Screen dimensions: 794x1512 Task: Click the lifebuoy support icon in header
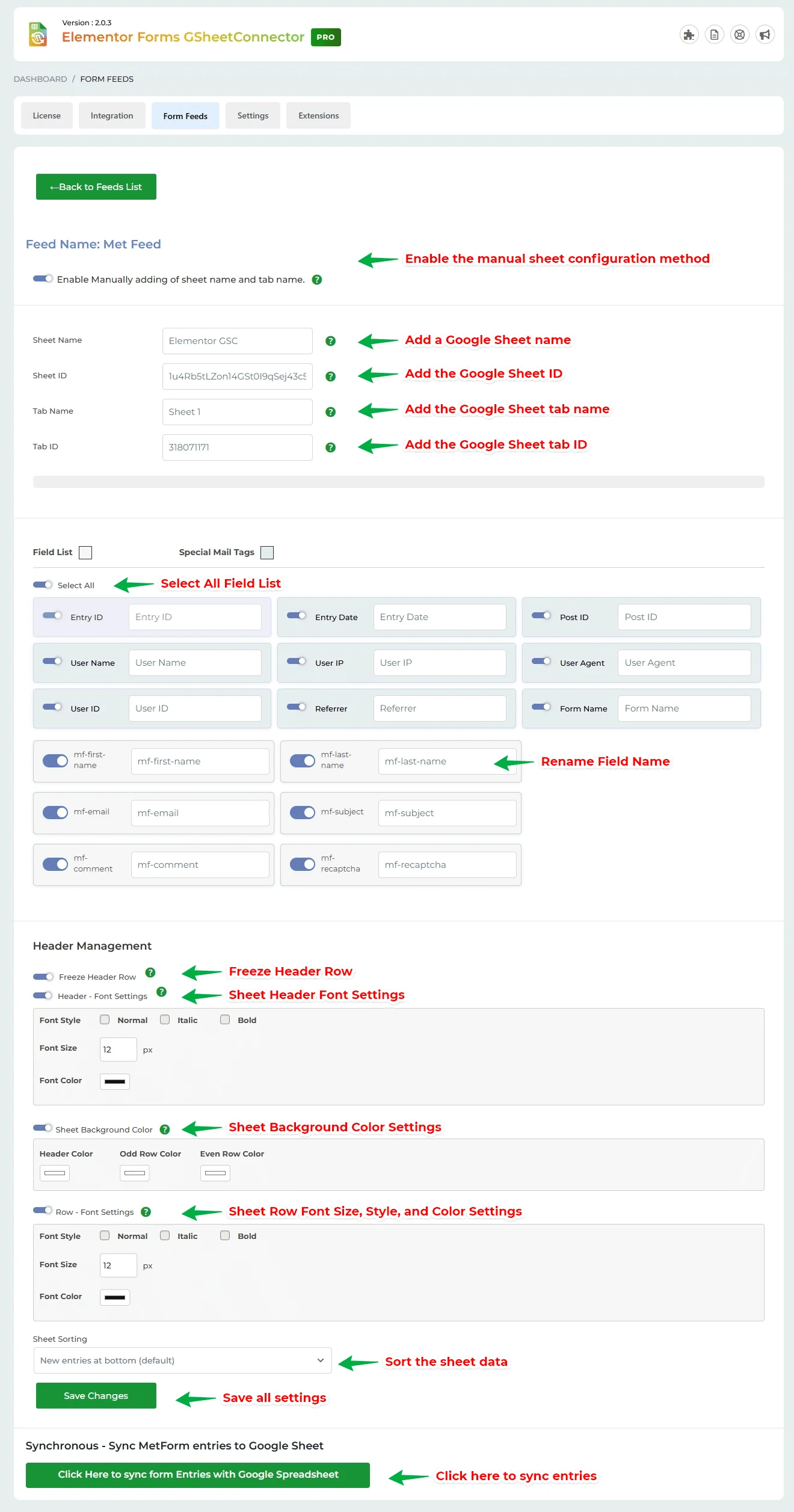pos(739,35)
